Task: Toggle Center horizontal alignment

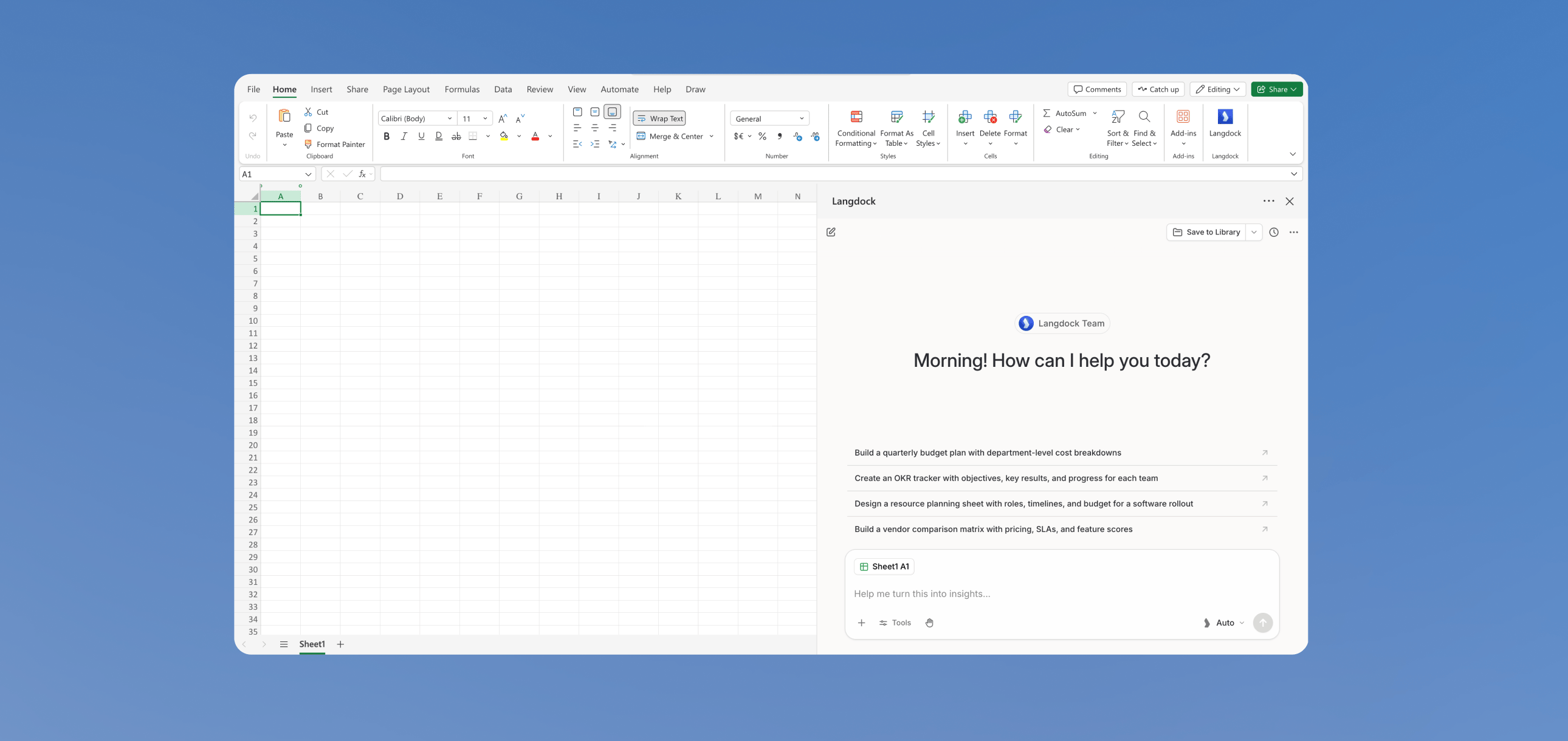Action: [x=595, y=128]
